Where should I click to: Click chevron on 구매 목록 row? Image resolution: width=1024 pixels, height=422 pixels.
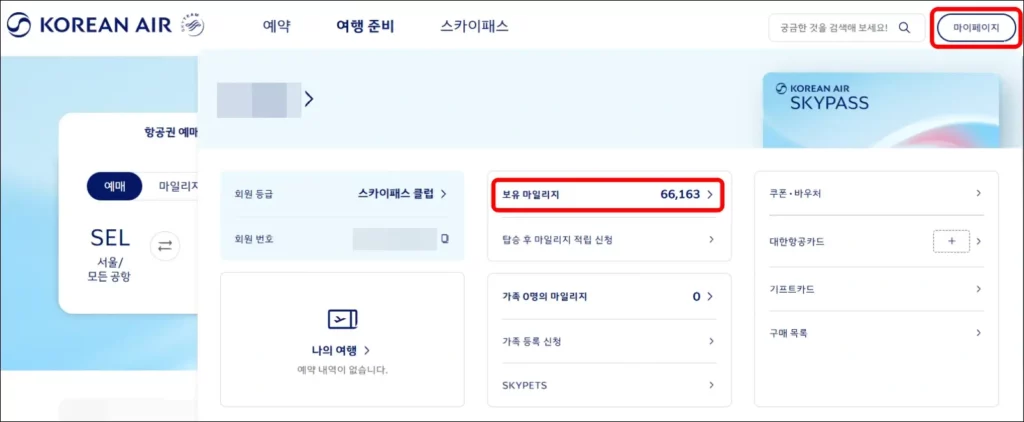click(x=978, y=333)
